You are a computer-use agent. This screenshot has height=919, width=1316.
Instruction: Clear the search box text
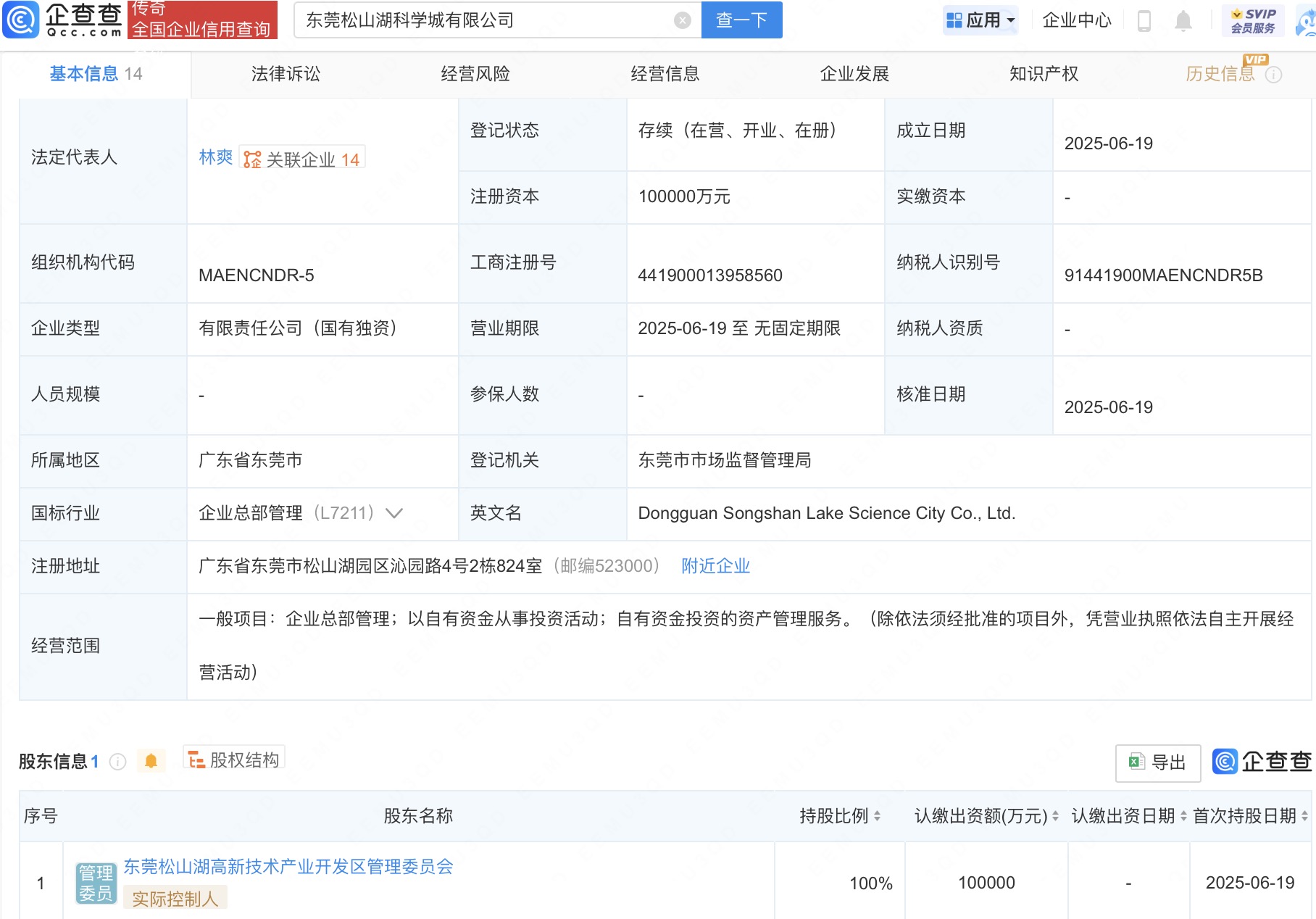click(x=682, y=20)
